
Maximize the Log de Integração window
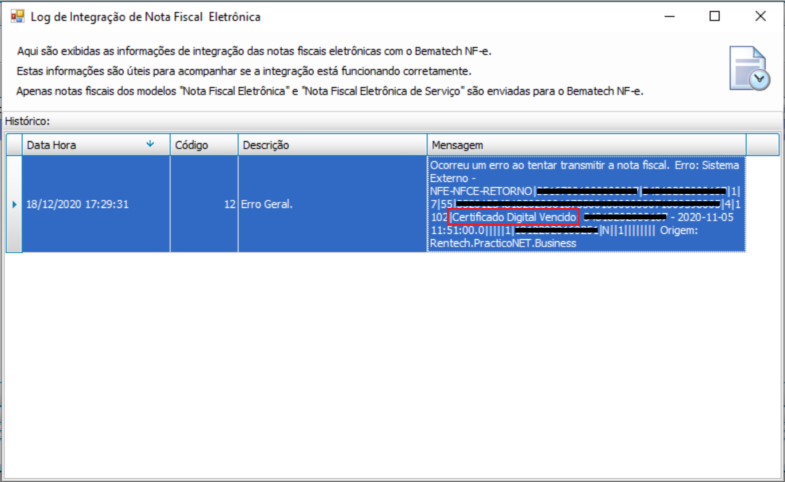coord(715,17)
